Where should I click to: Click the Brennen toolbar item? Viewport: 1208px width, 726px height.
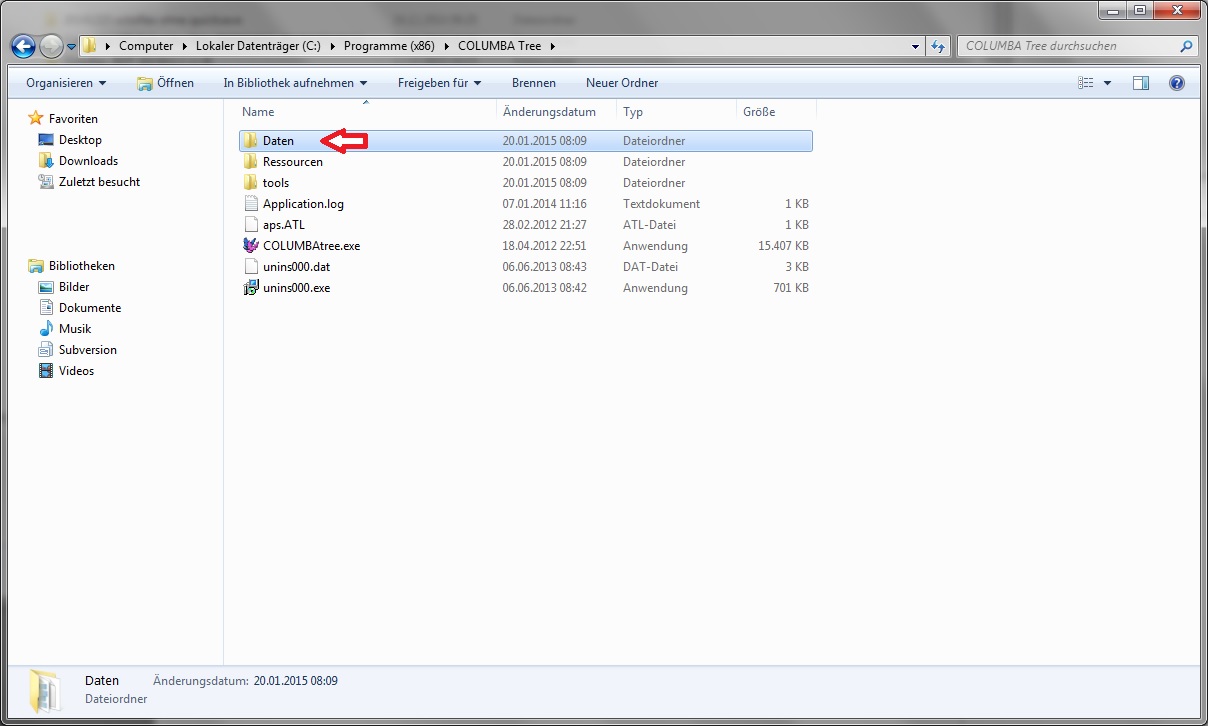[x=533, y=83]
